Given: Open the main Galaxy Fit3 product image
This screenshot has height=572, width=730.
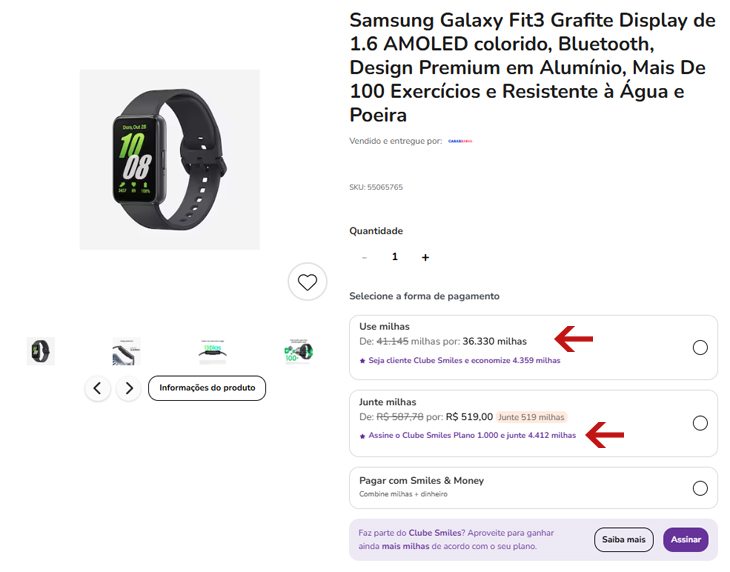Looking at the screenshot, I should click(169, 160).
